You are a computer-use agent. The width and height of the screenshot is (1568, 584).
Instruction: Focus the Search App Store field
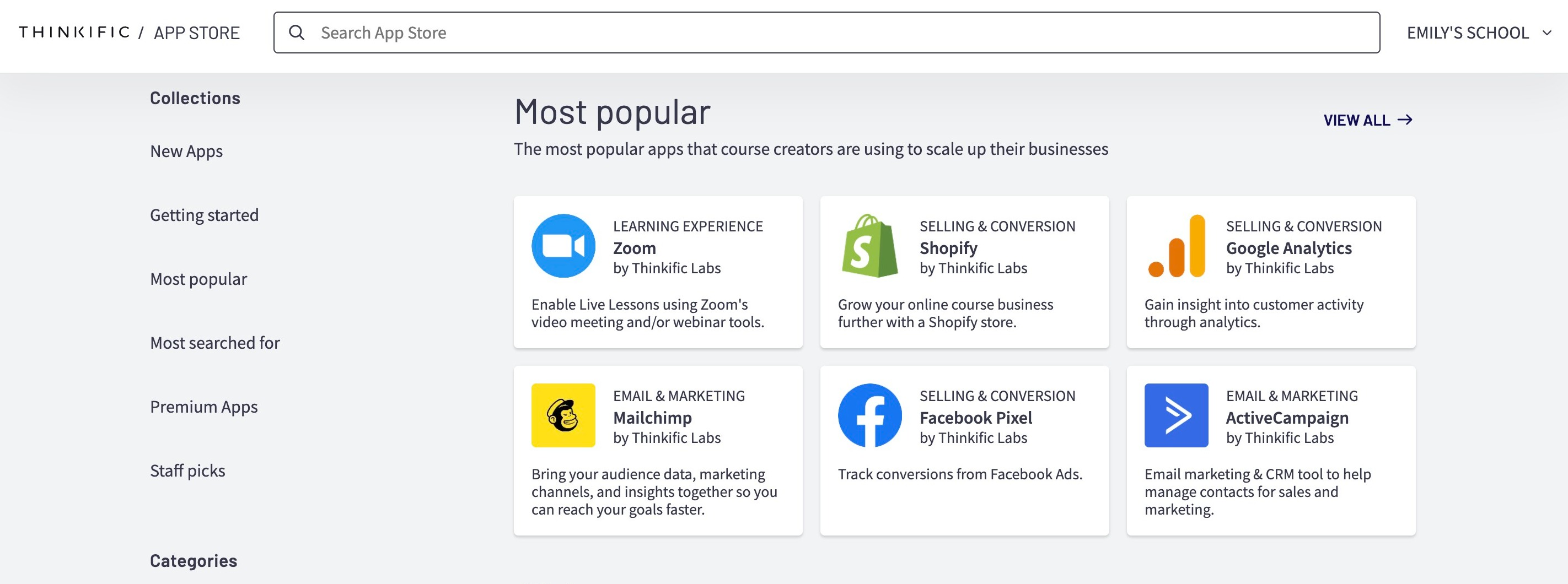[x=826, y=33]
